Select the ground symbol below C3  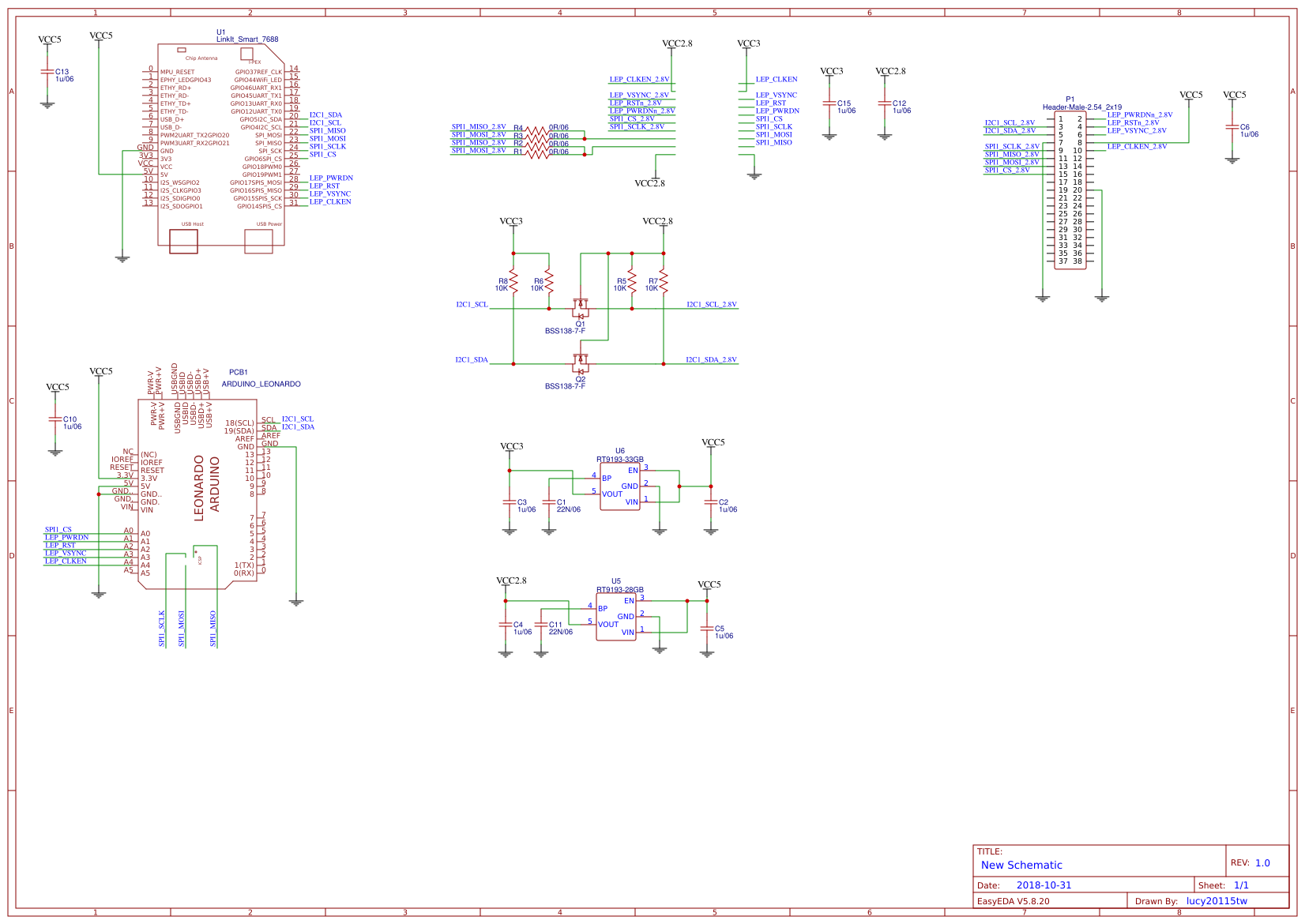(510, 531)
